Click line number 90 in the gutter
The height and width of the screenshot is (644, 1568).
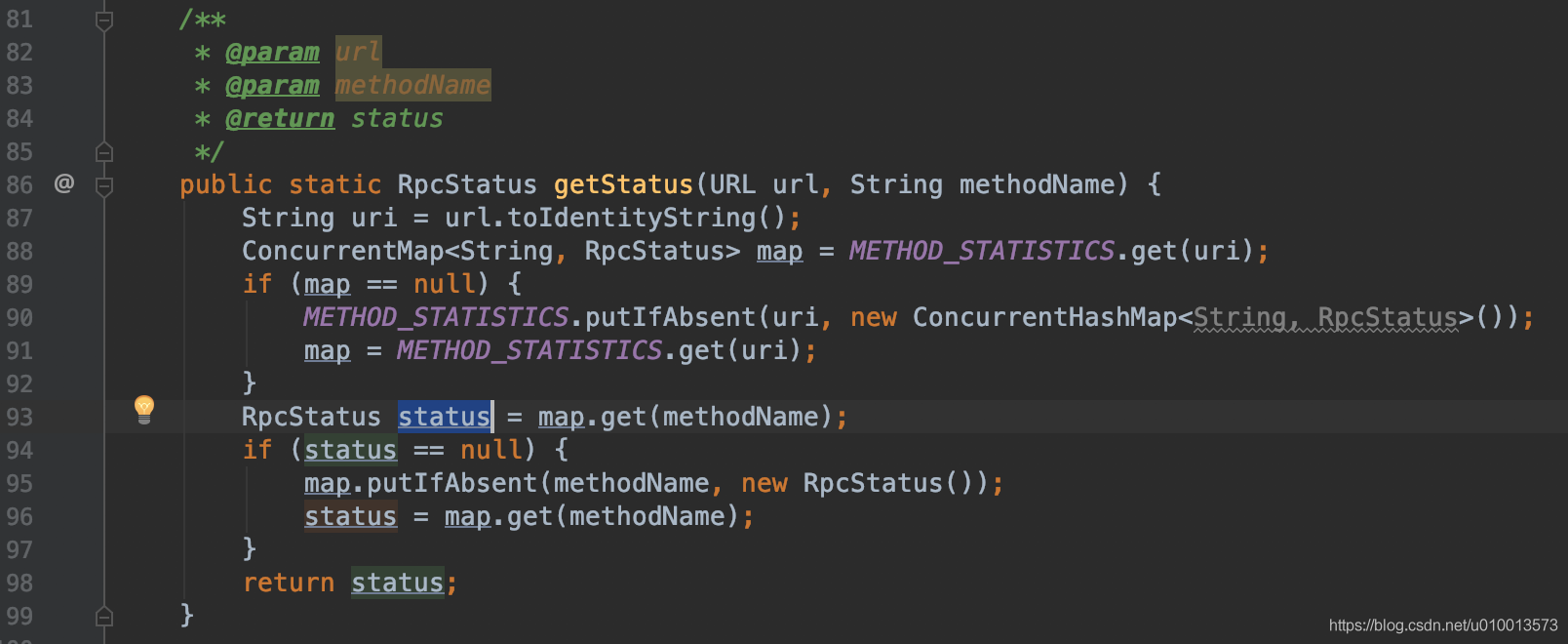point(20,317)
